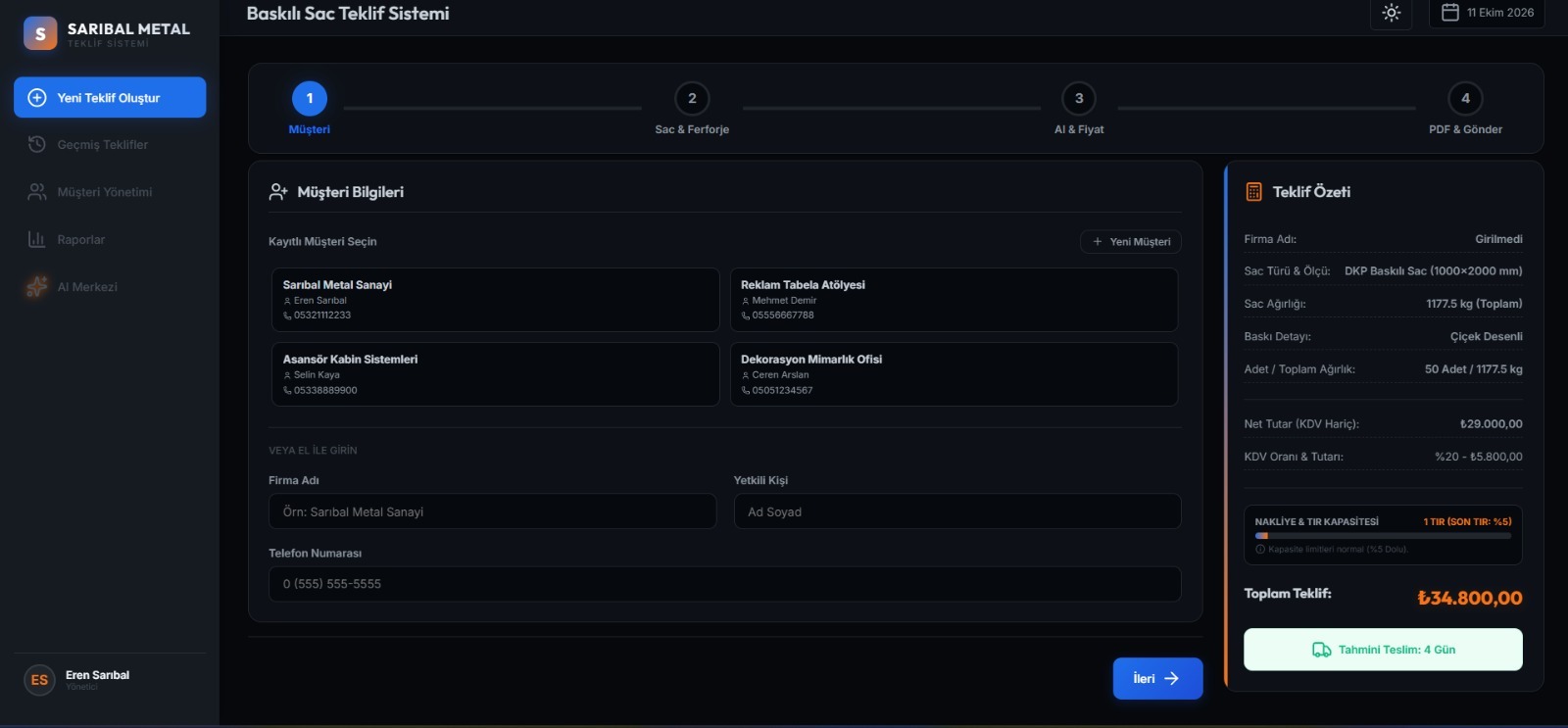Choose the Dekorasyon Mimarlık Ofisi customer card
Image resolution: width=1568 pixels, height=728 pixels.
click(954, 374)
